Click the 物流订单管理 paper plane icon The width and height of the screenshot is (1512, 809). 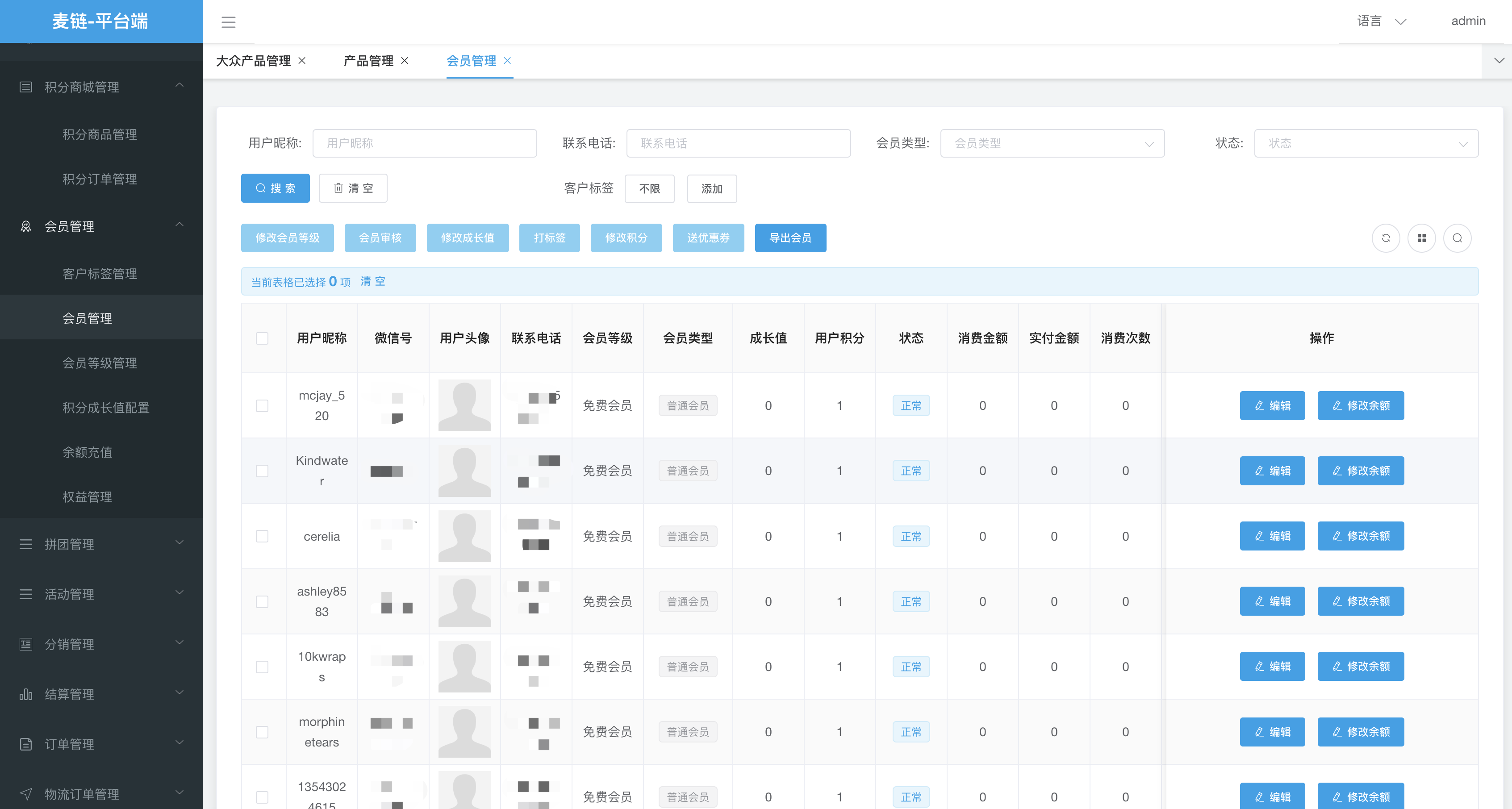tap(26, 794)
